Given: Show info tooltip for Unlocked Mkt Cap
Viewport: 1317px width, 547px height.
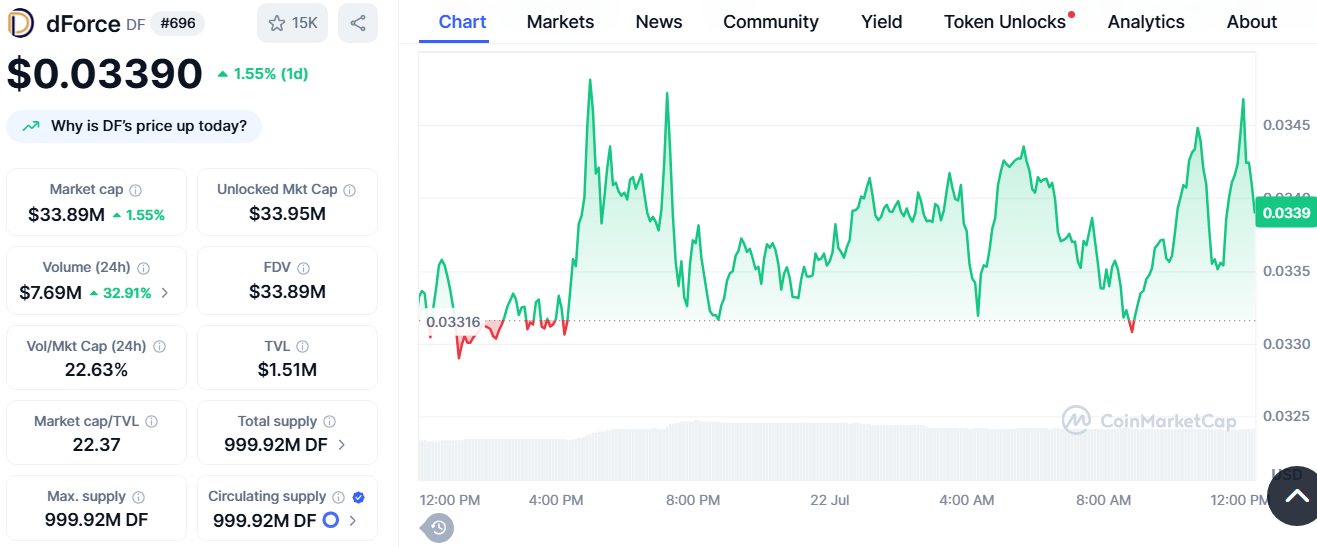Looking at the screenshot, I should (x=350, y=190).
